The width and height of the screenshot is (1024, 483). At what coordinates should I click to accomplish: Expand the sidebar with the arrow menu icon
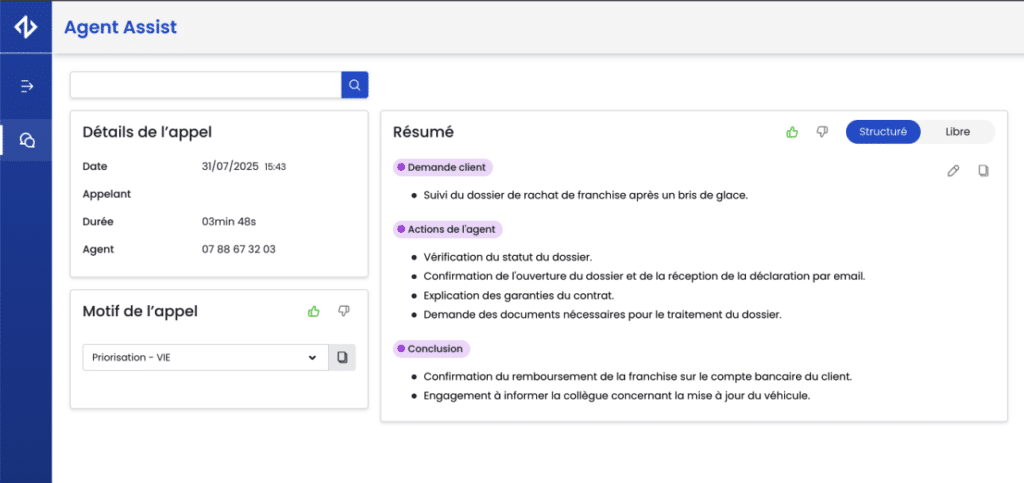(x=26, y=86)
